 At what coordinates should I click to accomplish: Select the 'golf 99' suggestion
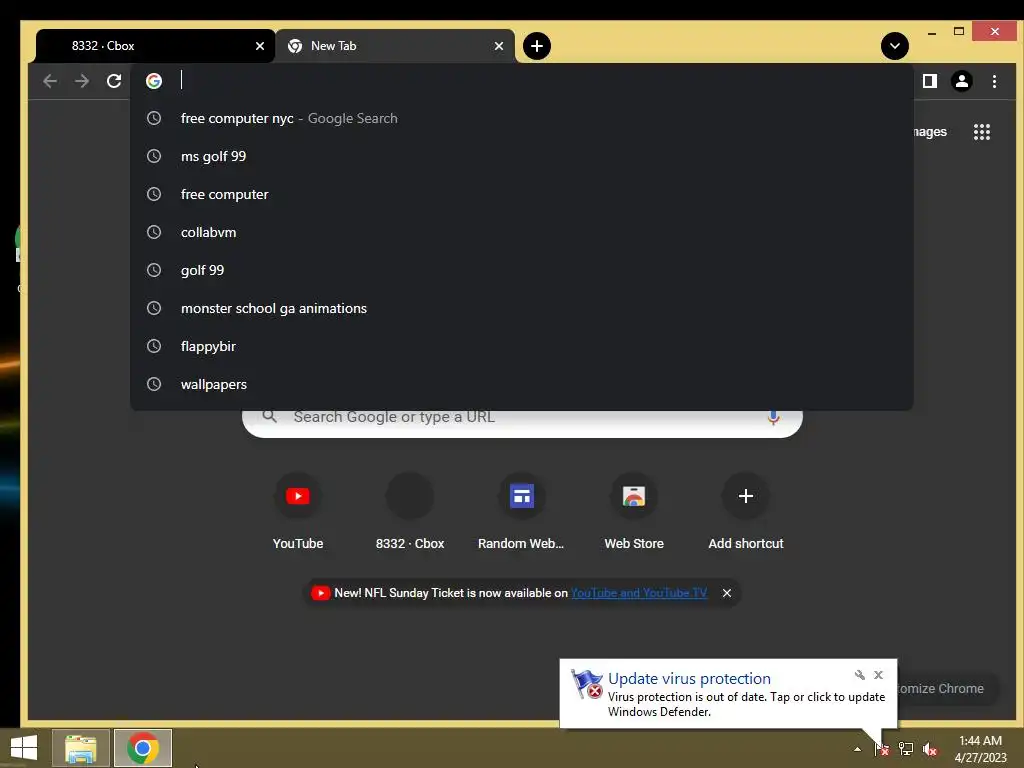[x=521, y=270]
